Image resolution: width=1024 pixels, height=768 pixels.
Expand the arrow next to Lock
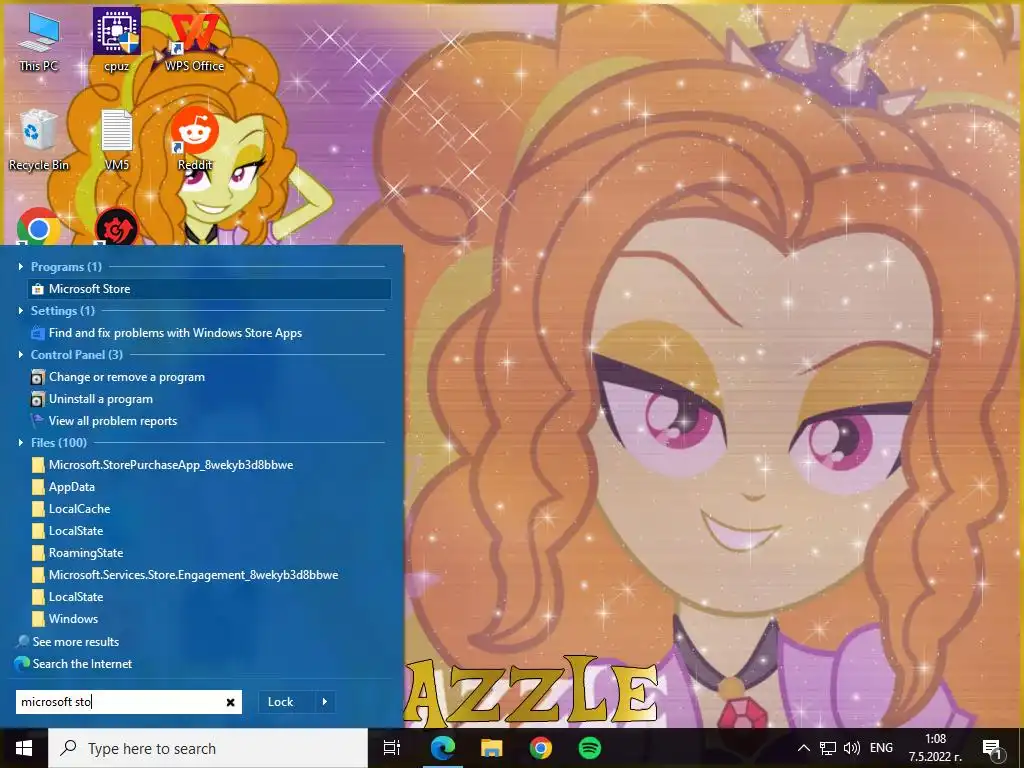coord(325,702)
